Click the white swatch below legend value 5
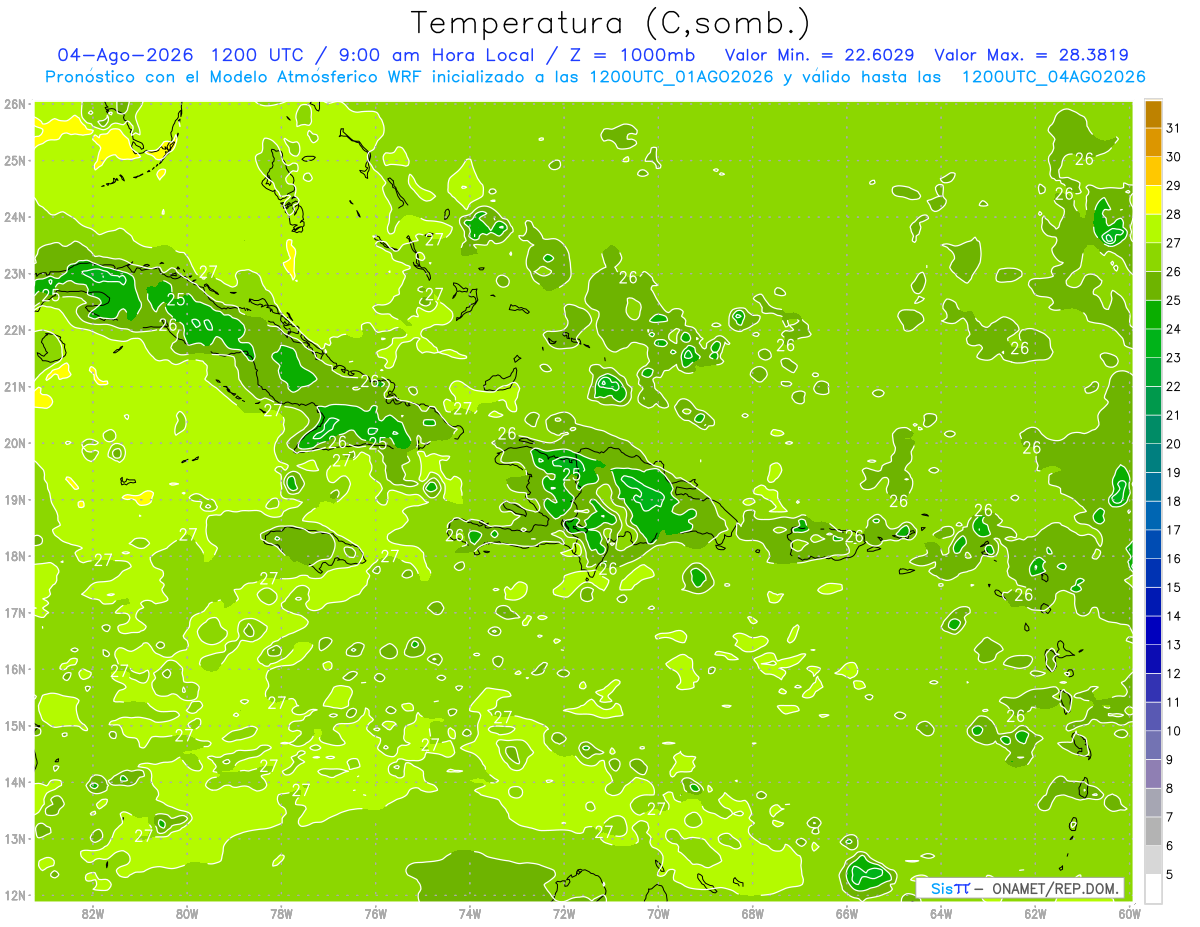Viewport: 1200px width, 927px height. [1153, 888]
